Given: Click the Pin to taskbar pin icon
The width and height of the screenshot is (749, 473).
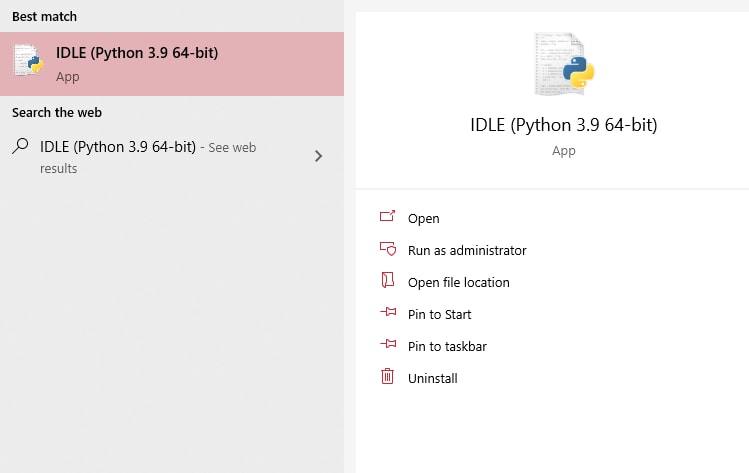Looking at the screenshot, I should (x=388, y=344).
